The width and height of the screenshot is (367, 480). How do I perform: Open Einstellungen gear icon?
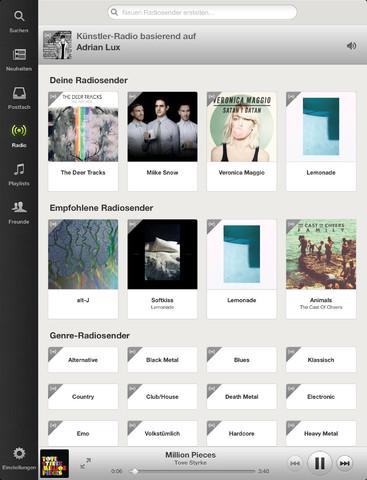coord(19,453)
